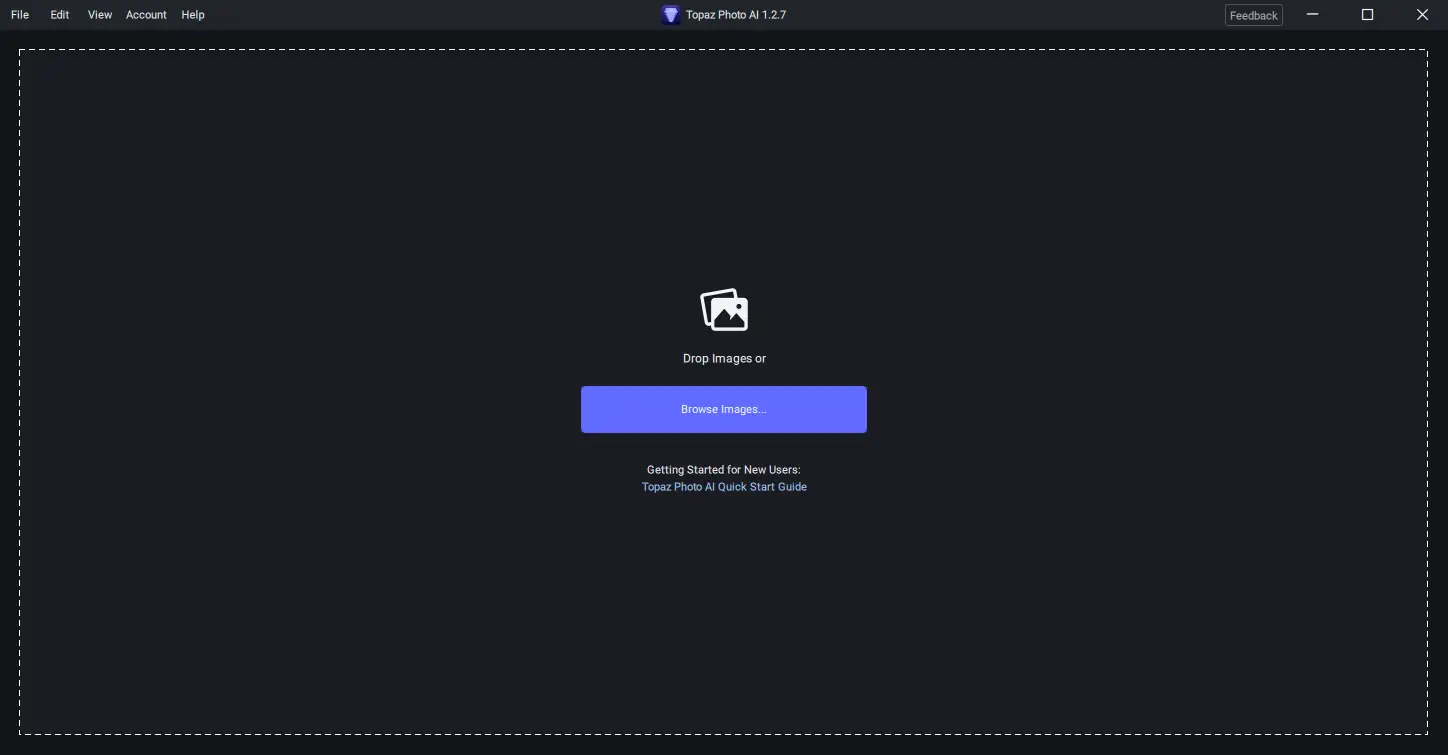1448x755 pixels.
Task: Minimize the Topaz Photo AI window
Action: tap(1313, 15)
